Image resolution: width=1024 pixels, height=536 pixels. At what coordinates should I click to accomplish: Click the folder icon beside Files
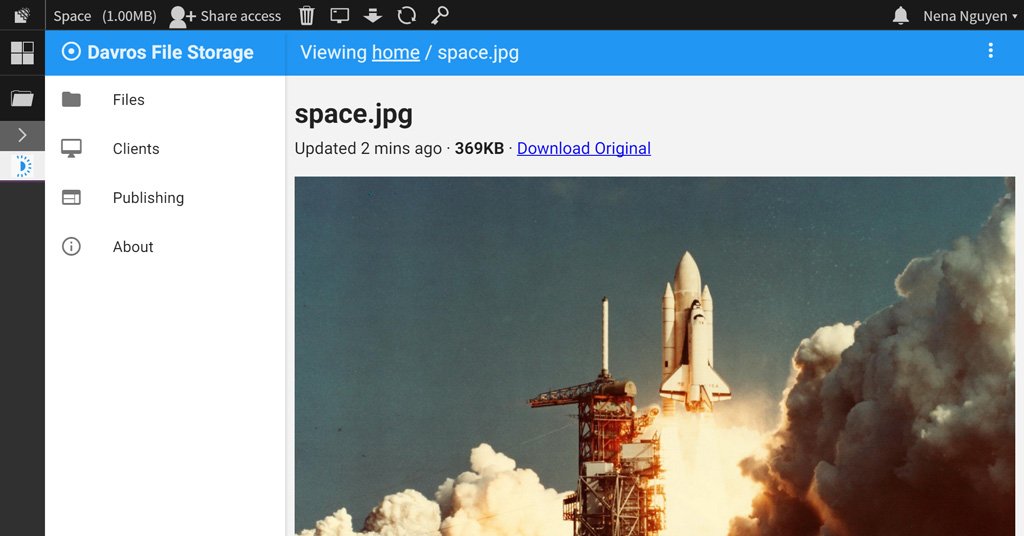tap(71, 99)
